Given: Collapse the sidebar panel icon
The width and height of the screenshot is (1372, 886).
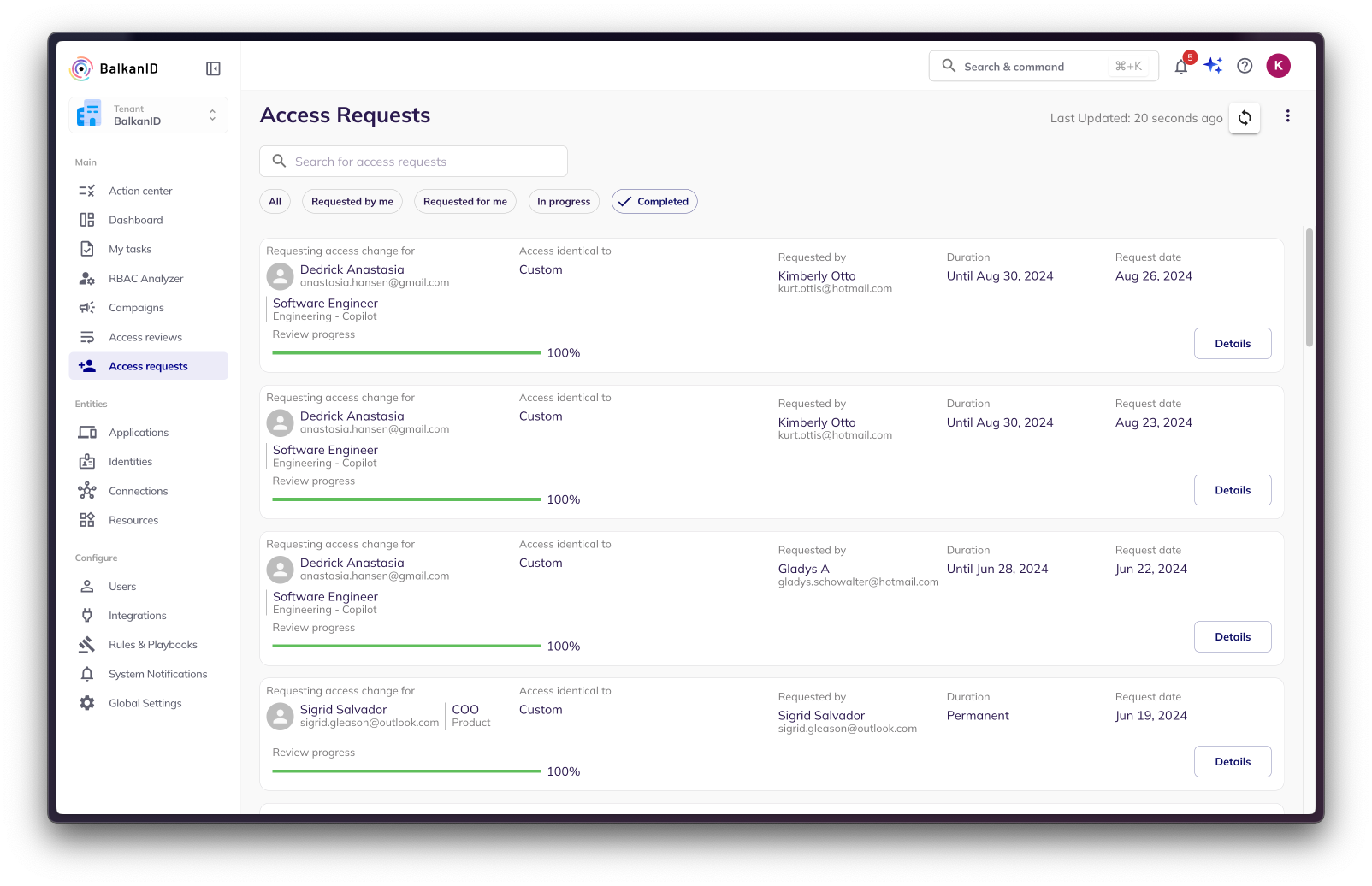Looking at the screenshot, I should (213, 68).
